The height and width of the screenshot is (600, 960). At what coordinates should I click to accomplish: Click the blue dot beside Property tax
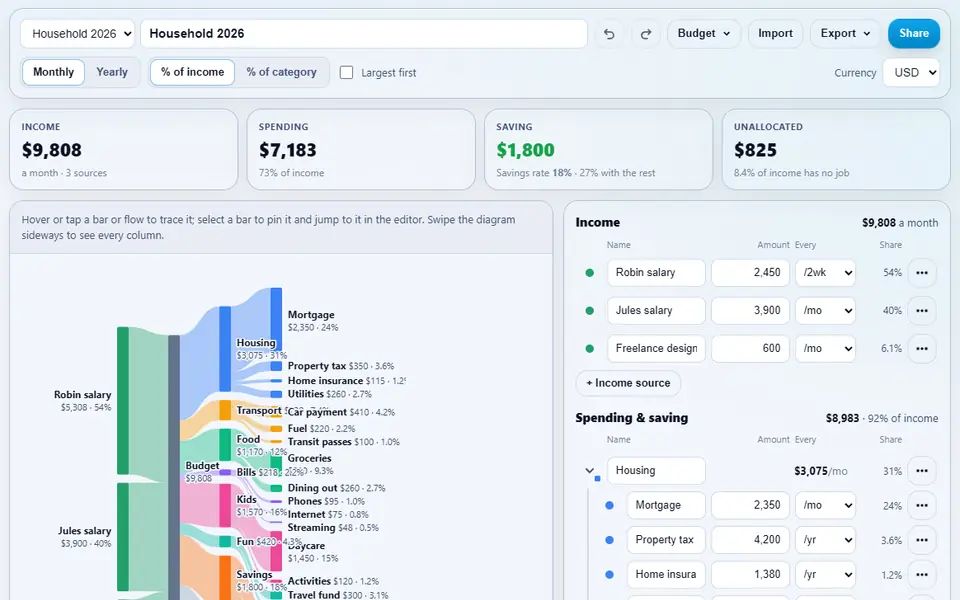(609, 540)
